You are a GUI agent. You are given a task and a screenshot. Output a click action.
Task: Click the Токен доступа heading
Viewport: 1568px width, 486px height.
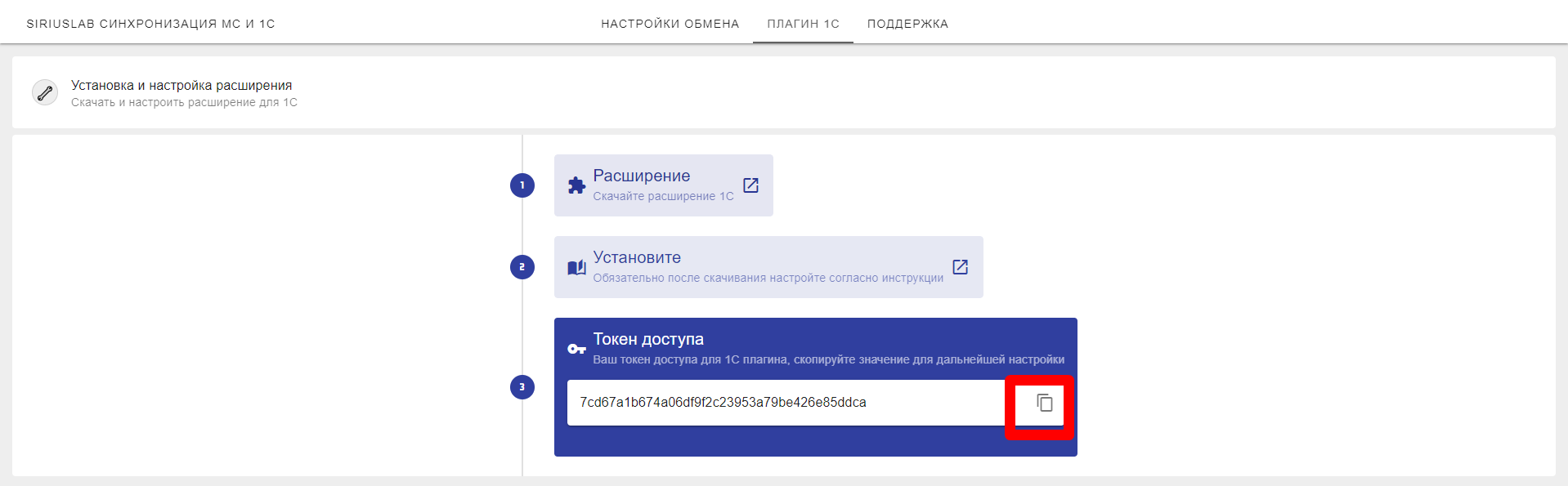[x=648, y=339]
